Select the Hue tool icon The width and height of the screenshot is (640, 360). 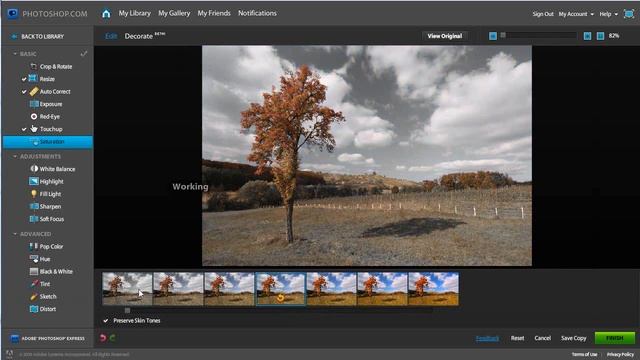click(34, 259)
